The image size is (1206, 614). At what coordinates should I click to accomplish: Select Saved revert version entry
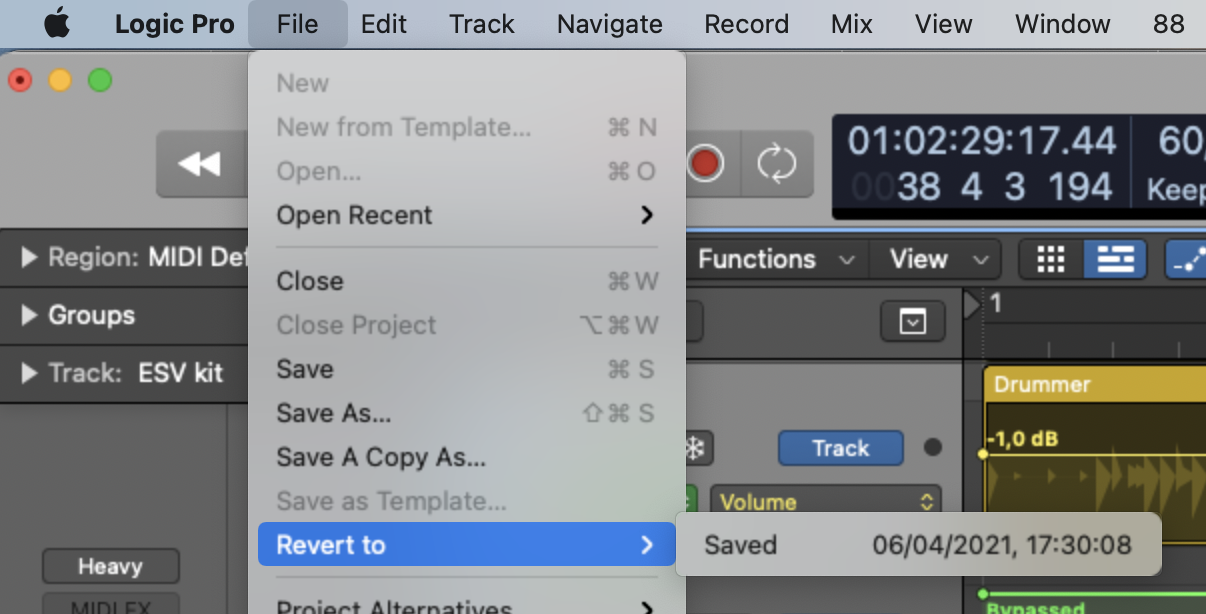(x=917, y=545)
